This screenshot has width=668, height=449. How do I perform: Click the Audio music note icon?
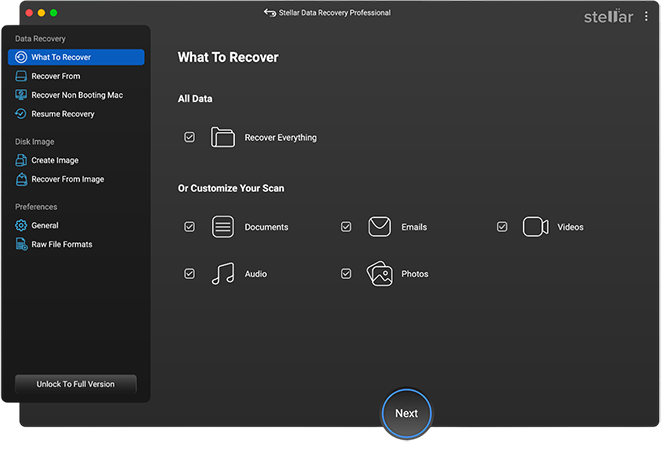click(x=222, y=274)
